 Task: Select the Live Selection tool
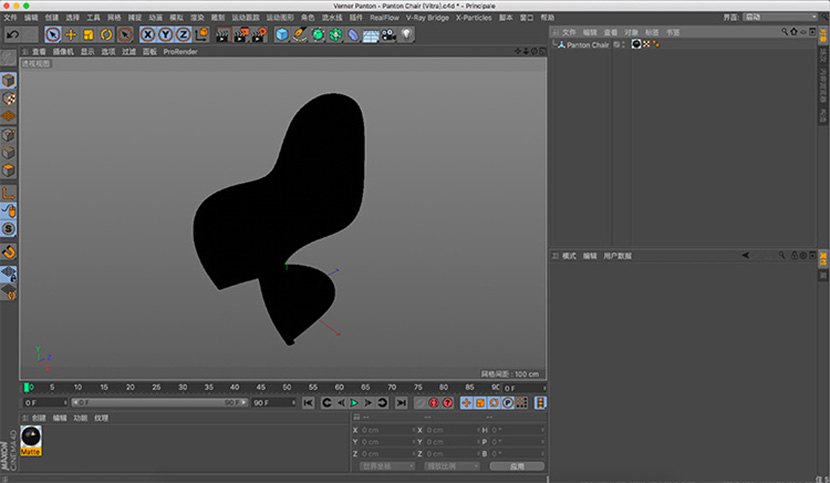tap(52, 34)
